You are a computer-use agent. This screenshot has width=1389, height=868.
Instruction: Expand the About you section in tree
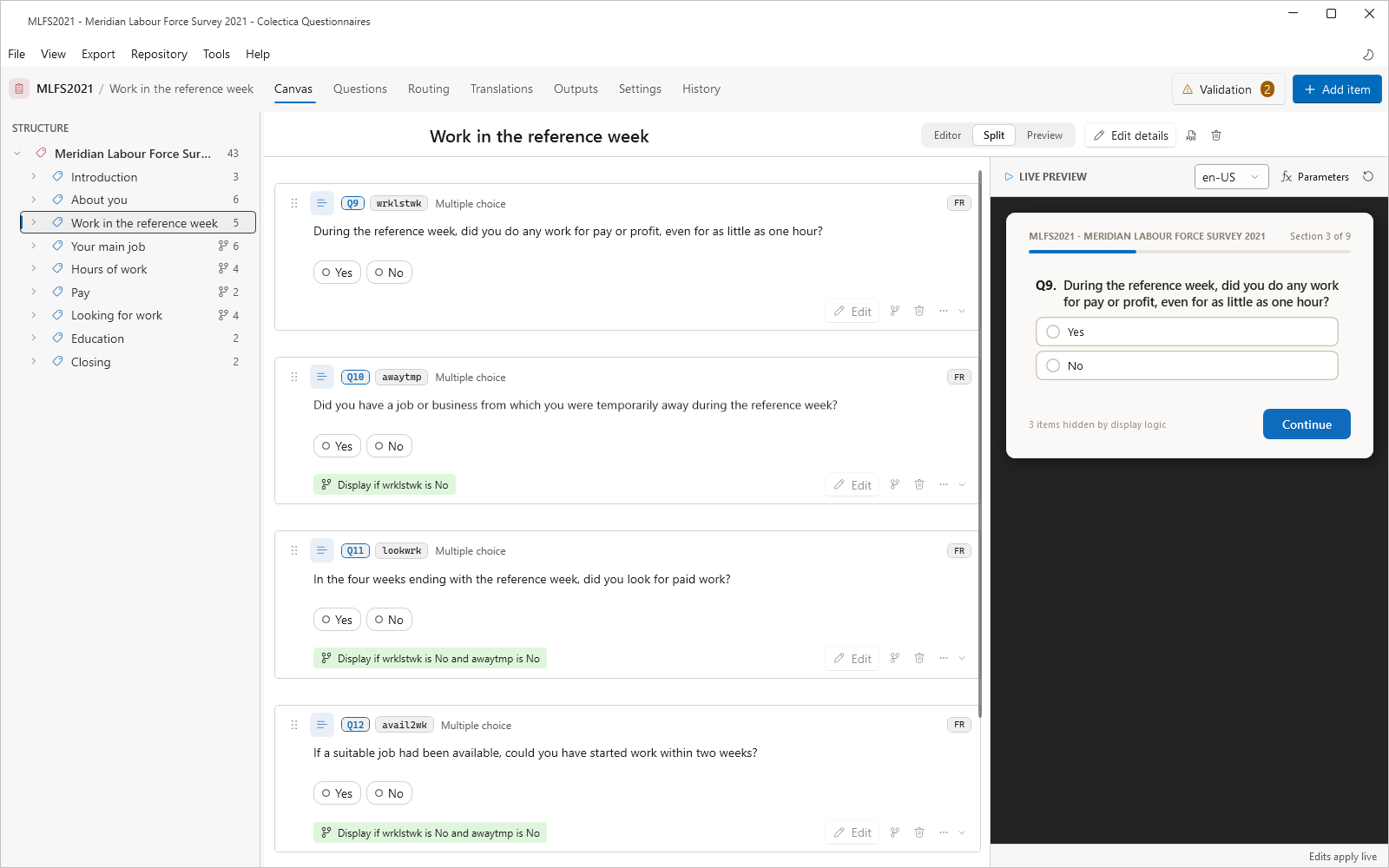click(x=34, y=200)
